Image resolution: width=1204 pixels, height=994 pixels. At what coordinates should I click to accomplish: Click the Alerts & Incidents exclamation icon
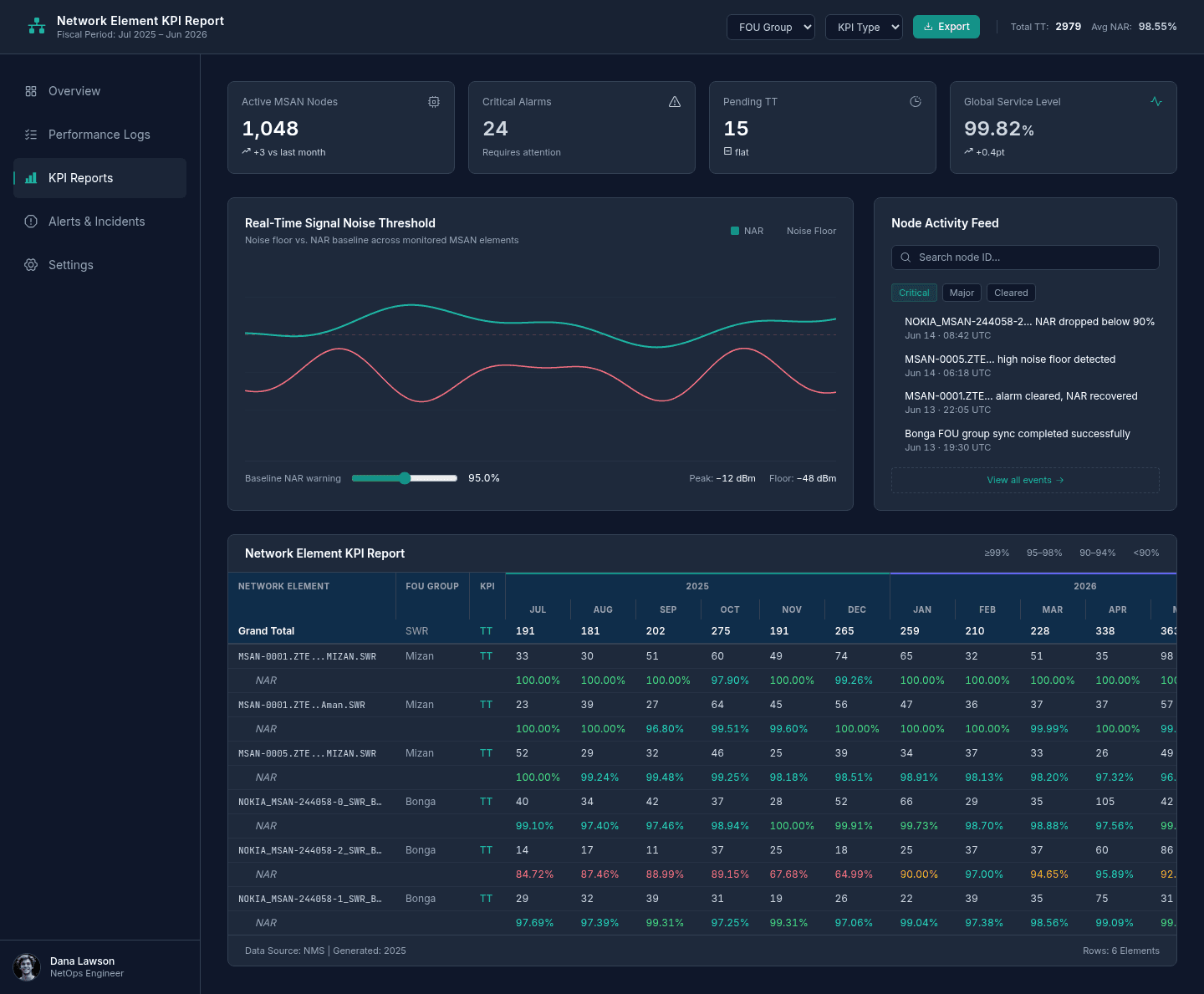pos(31,222)
